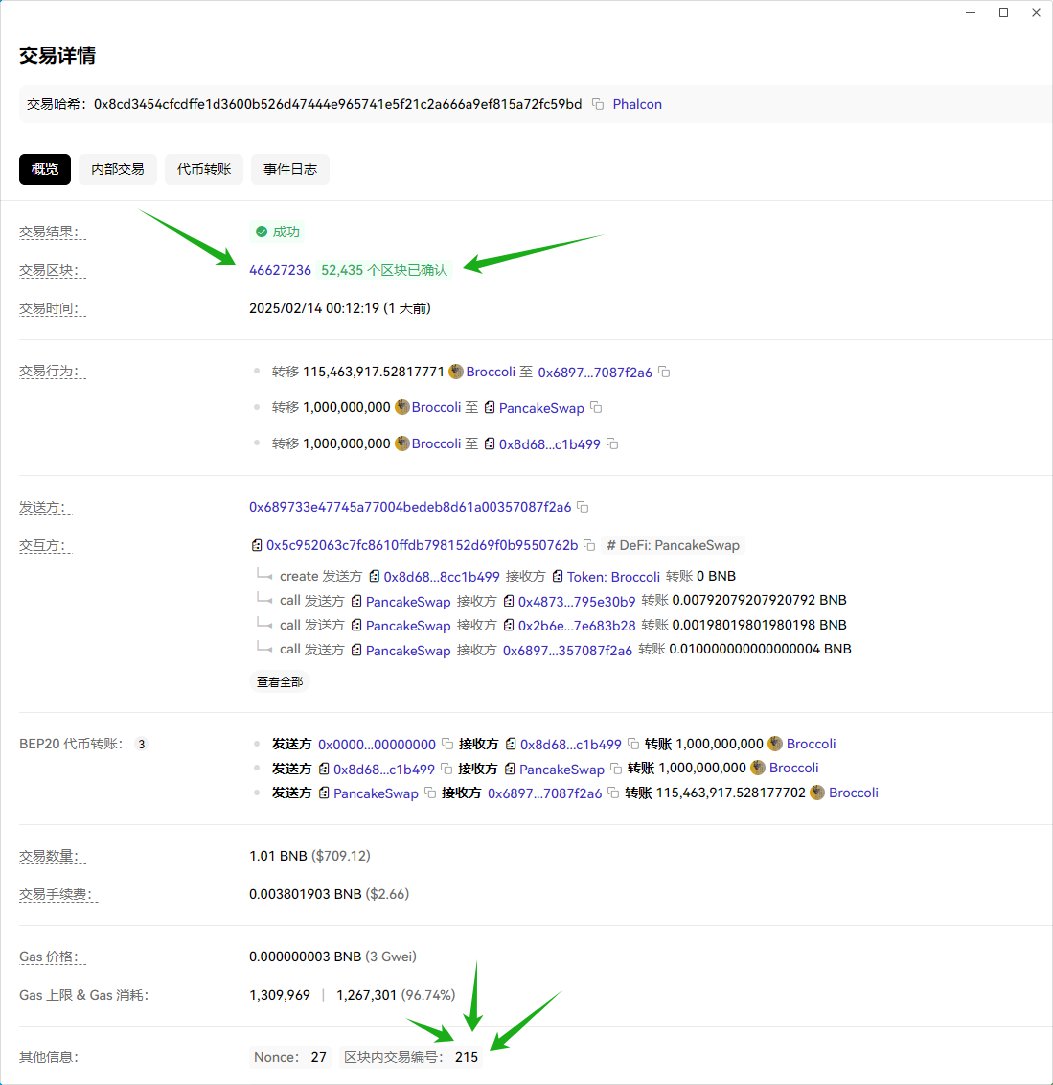1053x1085 pixels.
Task: Open 0x8d68...c1b499 link in 交易行为
Action: (x=549, y=444)
